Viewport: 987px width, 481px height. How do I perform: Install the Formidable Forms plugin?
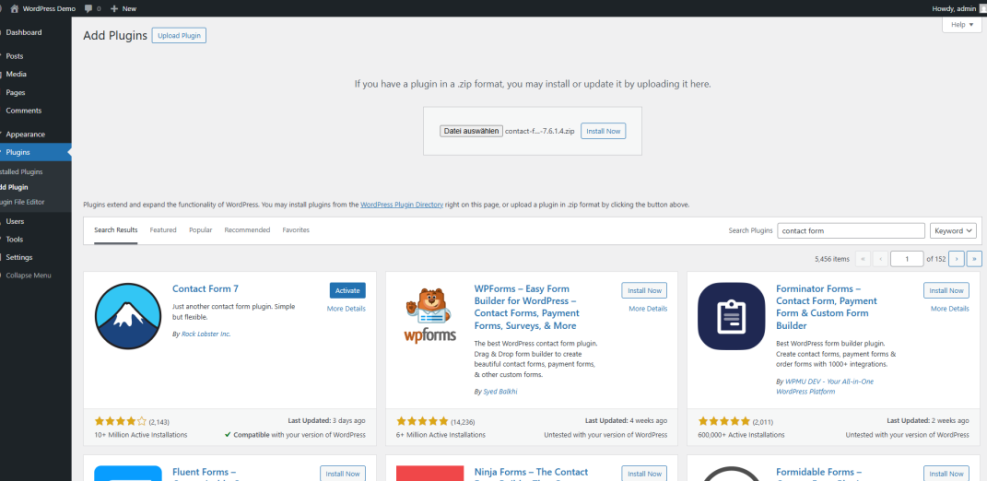click(x=946, y=473)
